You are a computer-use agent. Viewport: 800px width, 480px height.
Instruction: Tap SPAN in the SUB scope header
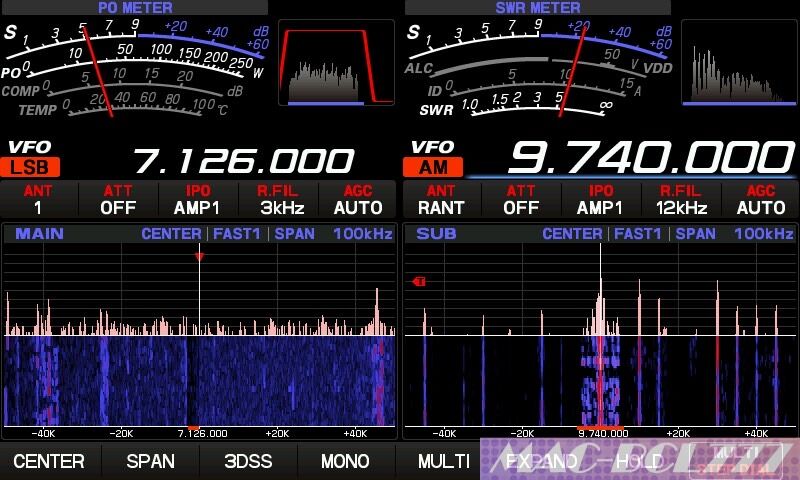(x=695, y=234)
